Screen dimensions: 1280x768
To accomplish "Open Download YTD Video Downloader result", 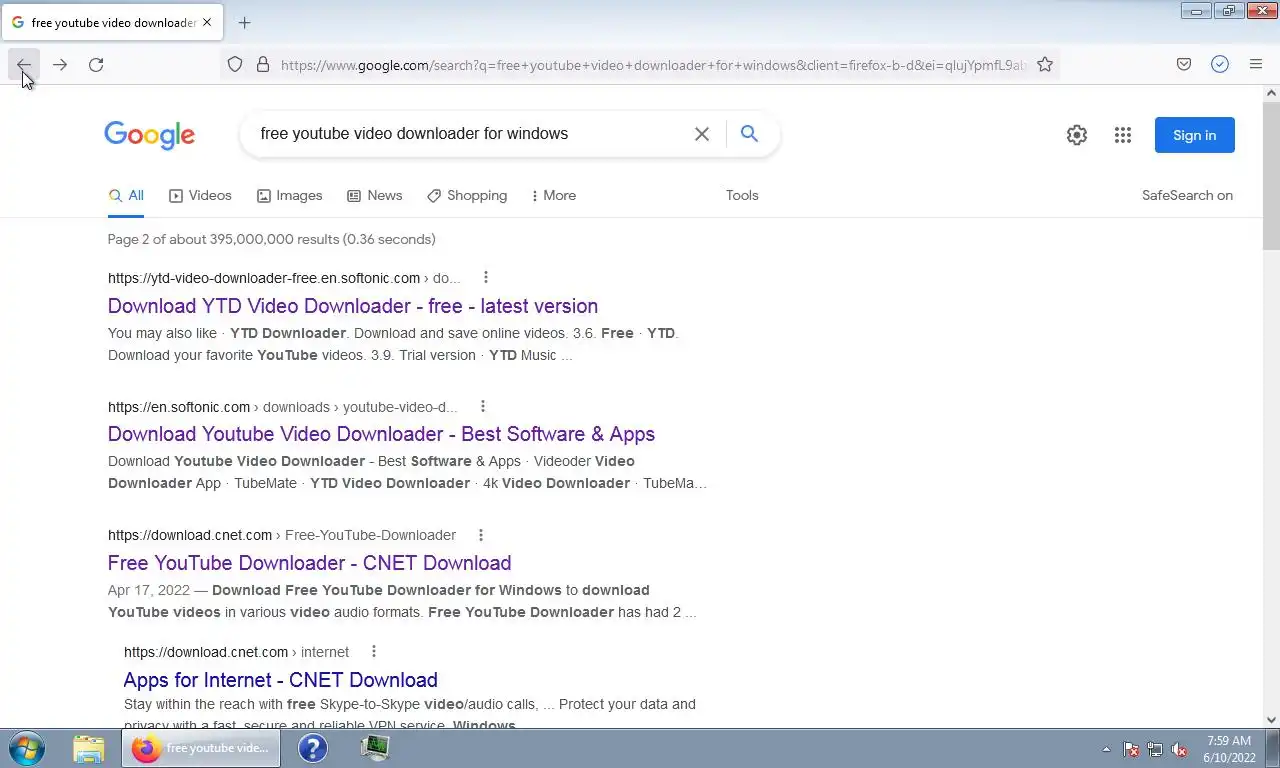I will click(x=353, y=306).
